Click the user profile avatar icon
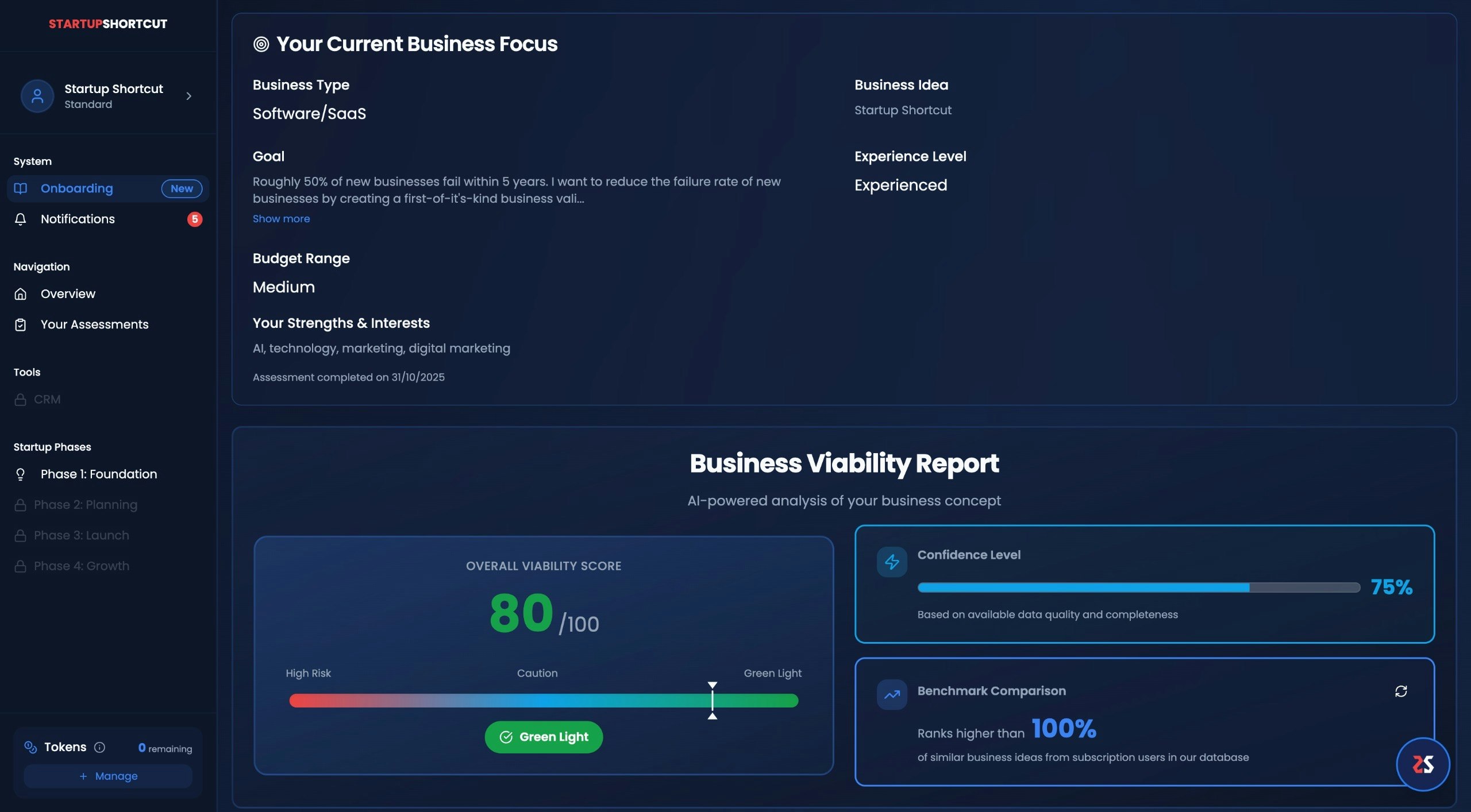The image size is (1471, 812). click(x=37, y=96)
